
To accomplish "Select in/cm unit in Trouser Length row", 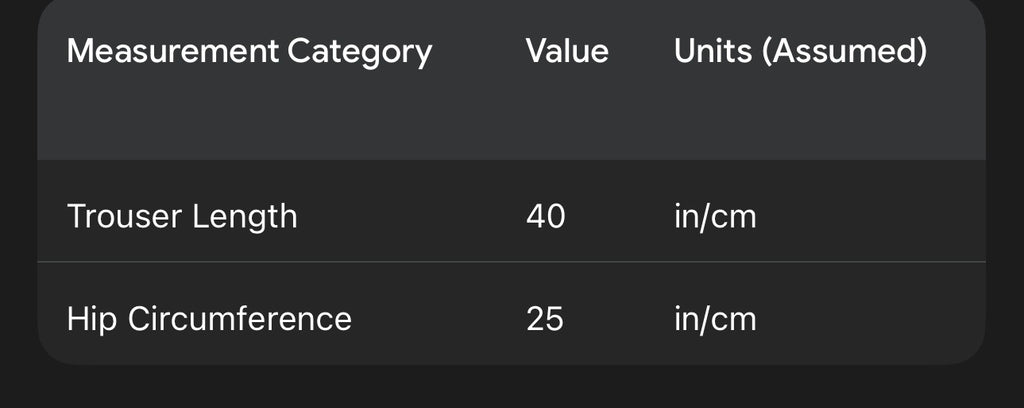I will tap(715, 215).
